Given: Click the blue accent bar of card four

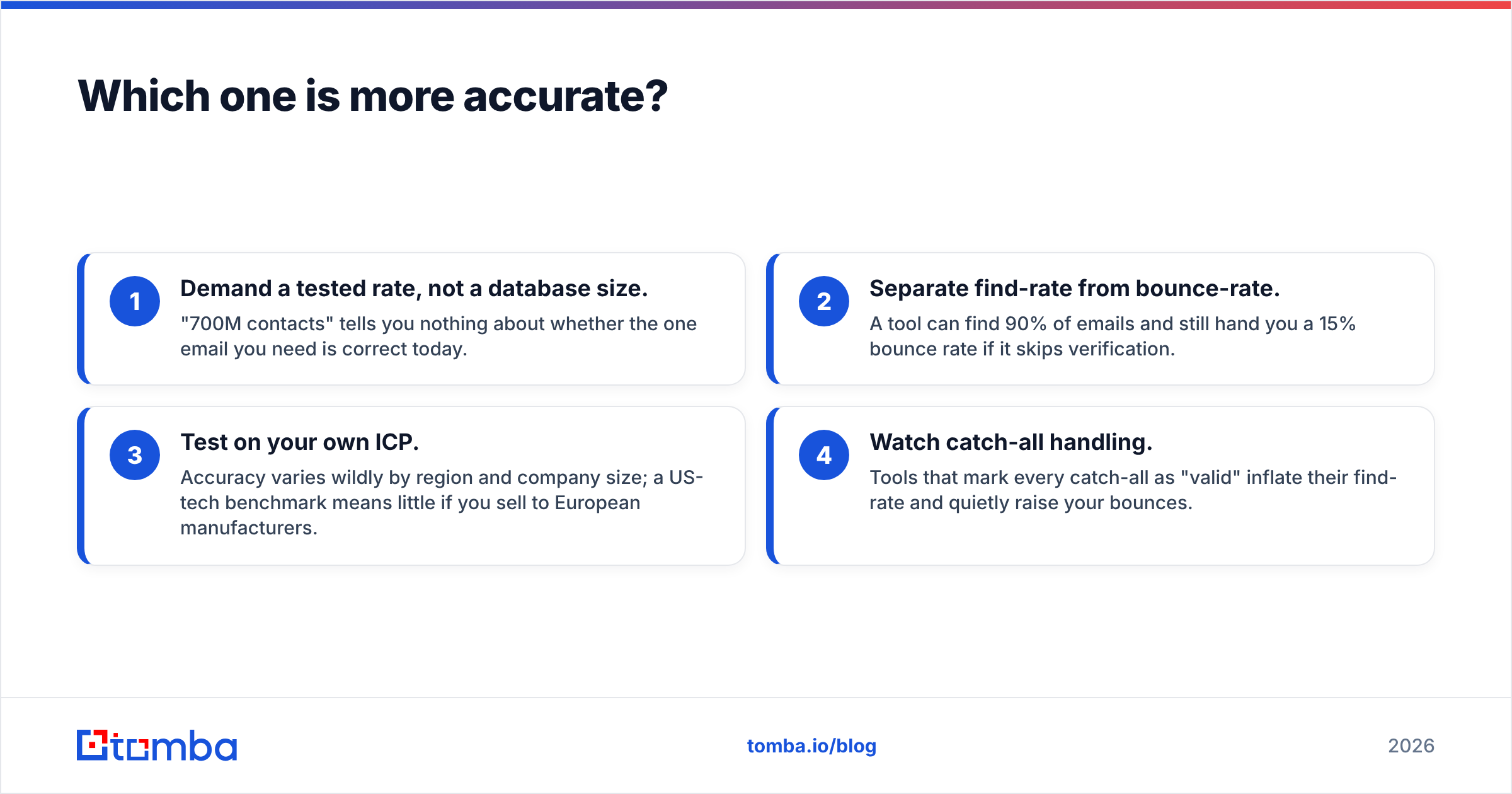Looking at the screenshot, I should click(770, 486).
